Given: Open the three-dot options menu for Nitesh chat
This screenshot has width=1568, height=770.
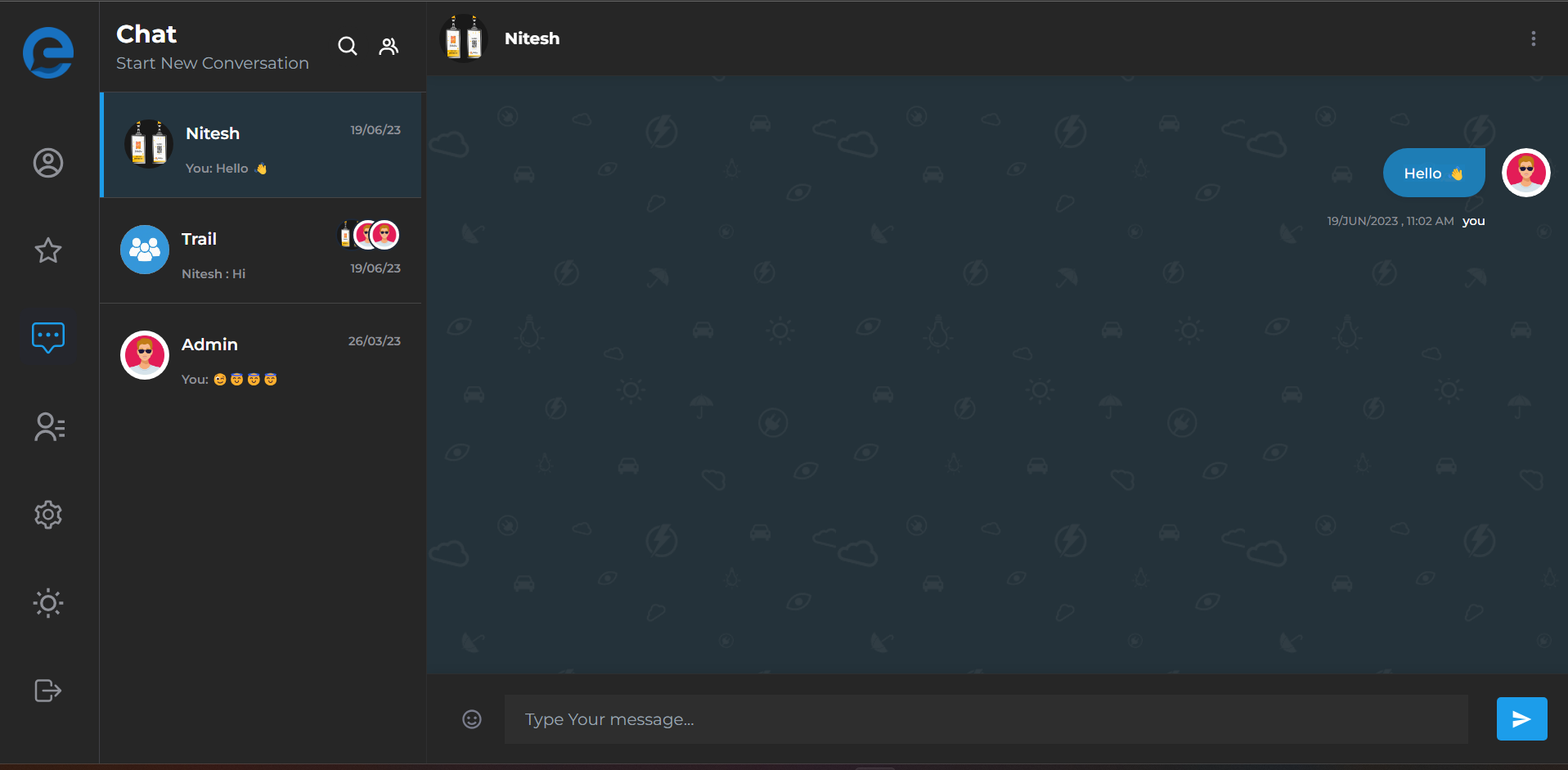Looking at the screenshot, I should pyautogui.click(x=1534, y=38).
